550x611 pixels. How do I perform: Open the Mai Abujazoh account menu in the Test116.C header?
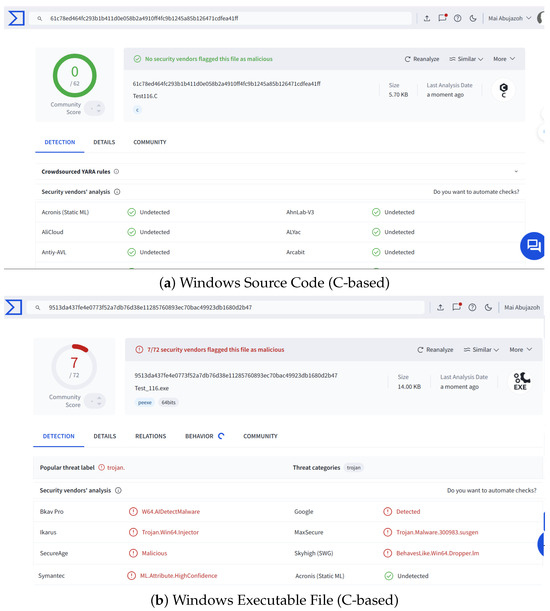point(509,18)
